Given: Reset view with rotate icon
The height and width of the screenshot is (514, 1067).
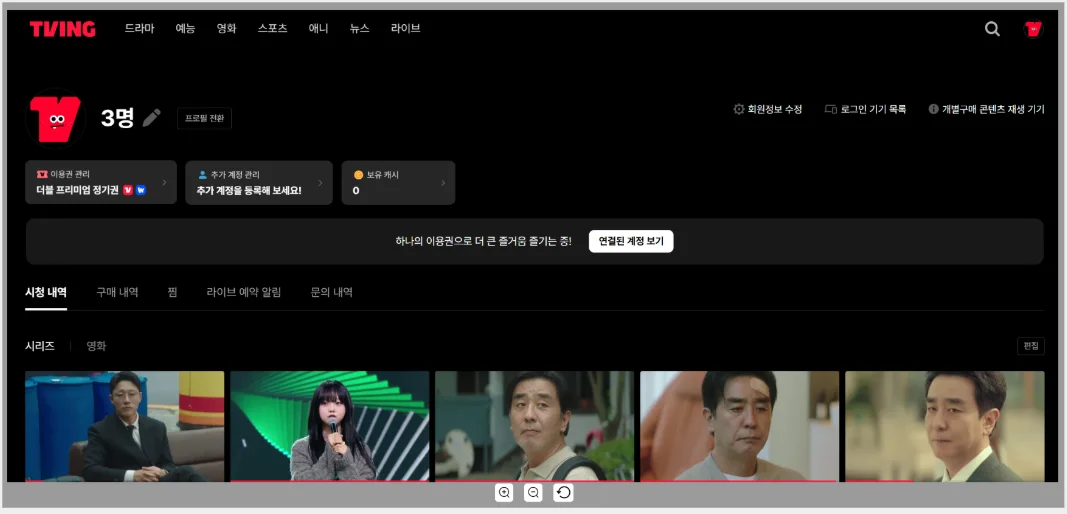Looking at the screenshot, I should (x=563, y=492).
